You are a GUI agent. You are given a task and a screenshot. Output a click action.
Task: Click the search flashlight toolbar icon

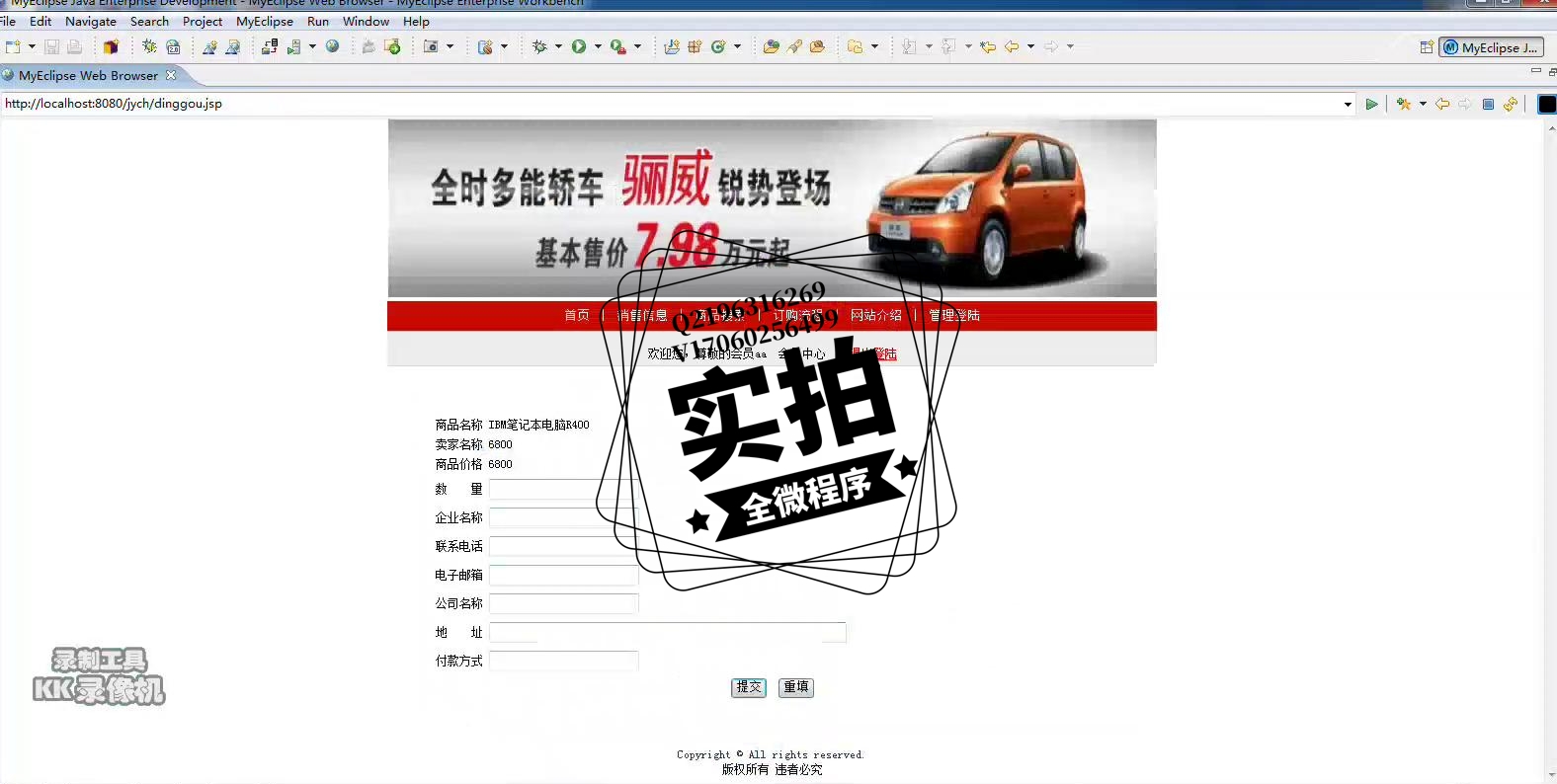(794, 46)
